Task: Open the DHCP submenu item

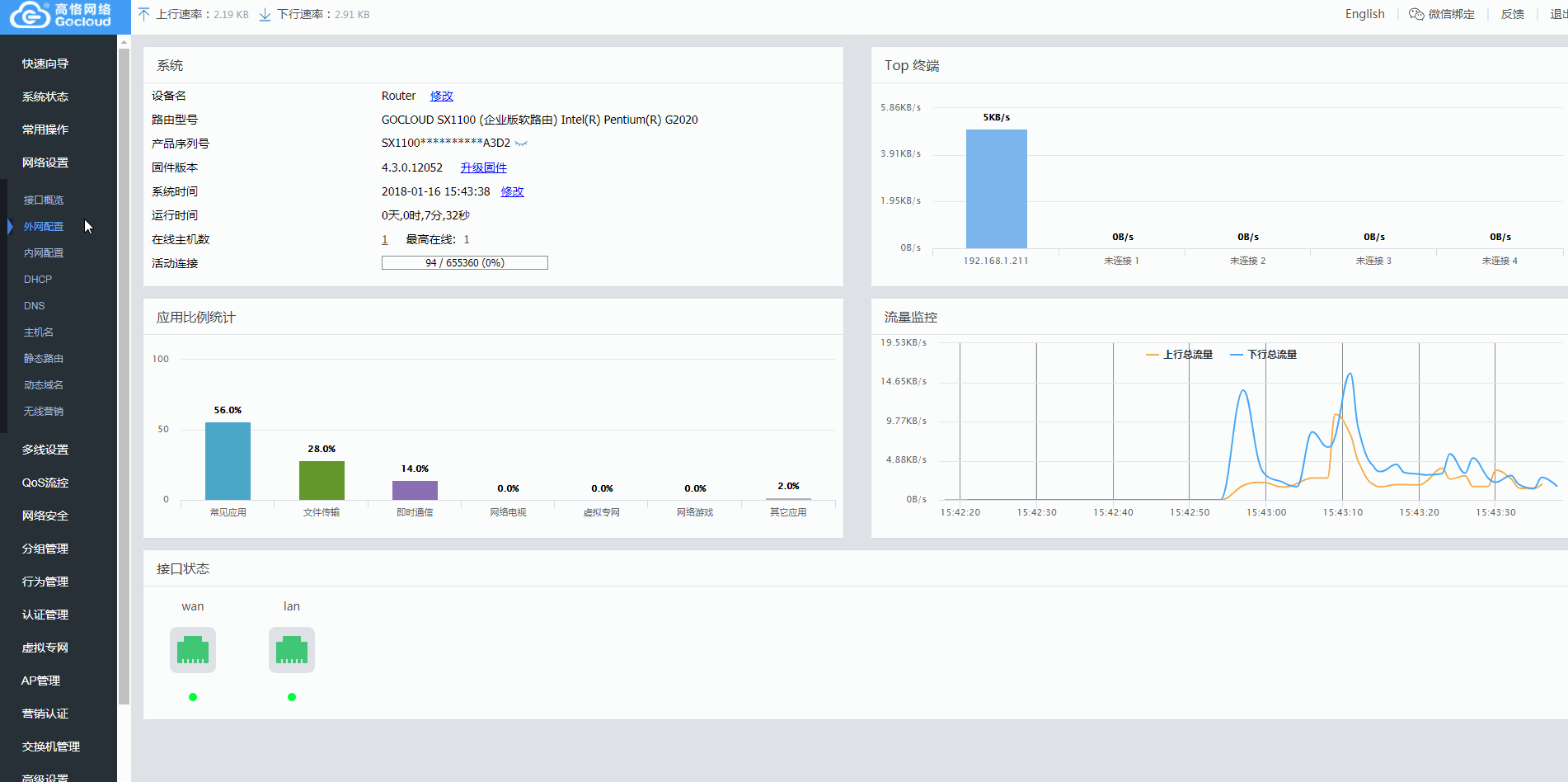Action: coord(38,279)
